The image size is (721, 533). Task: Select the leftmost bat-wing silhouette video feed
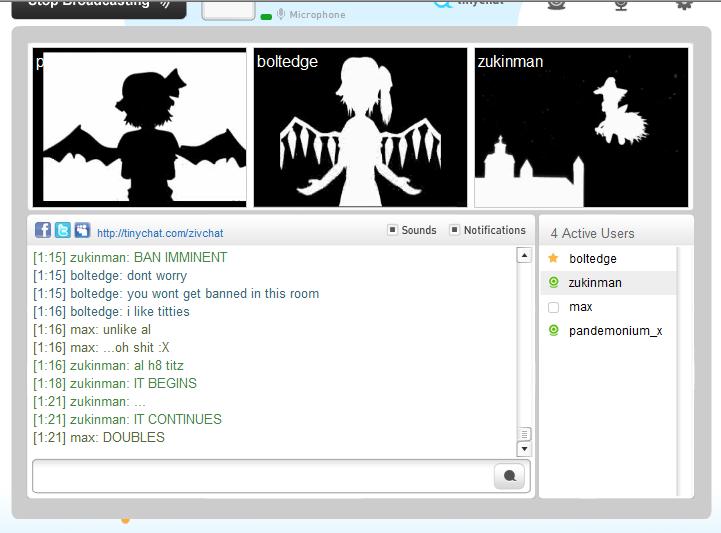point(140,127)
